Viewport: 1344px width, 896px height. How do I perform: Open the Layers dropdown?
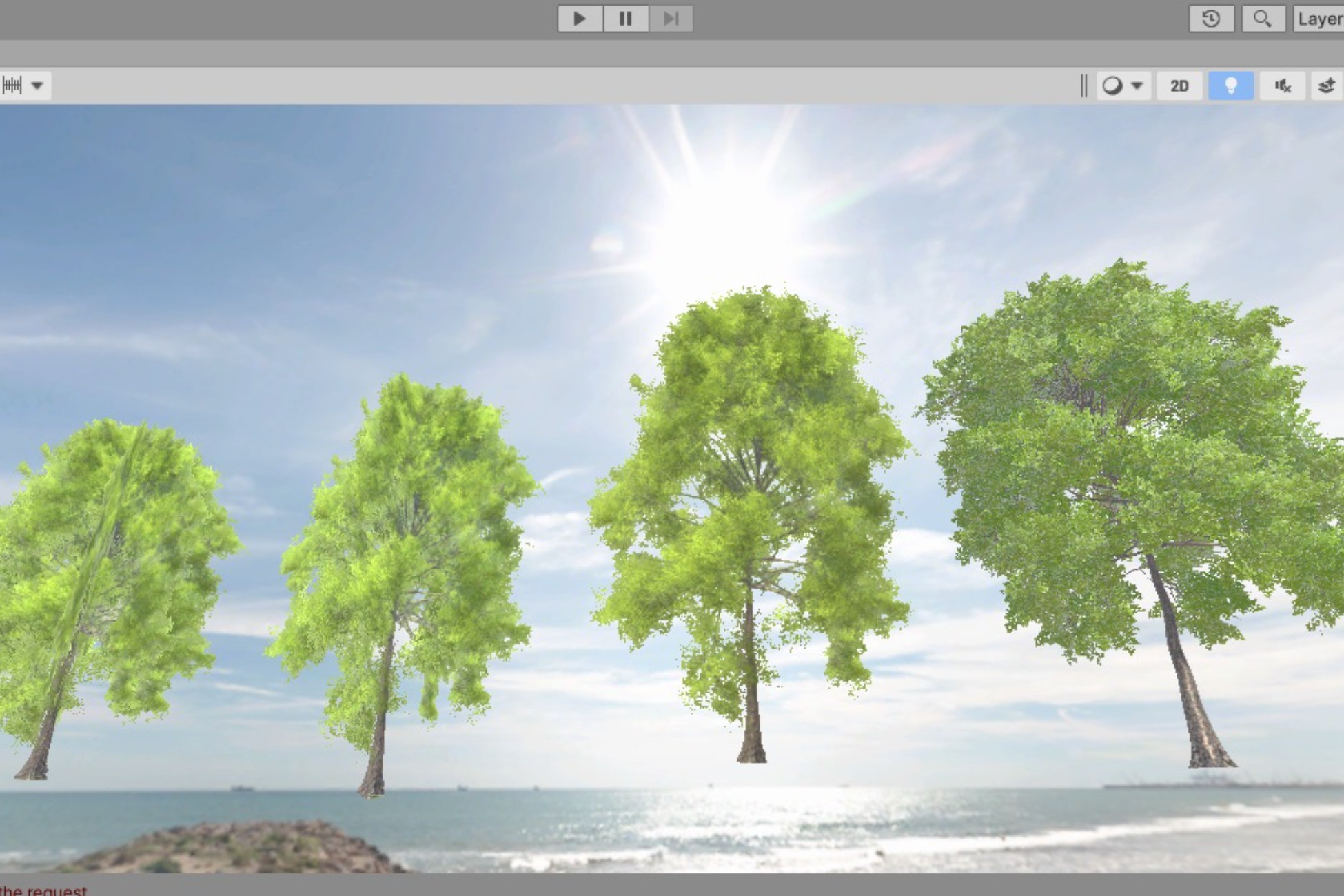pyautogui.click(x=1318, y=19)
